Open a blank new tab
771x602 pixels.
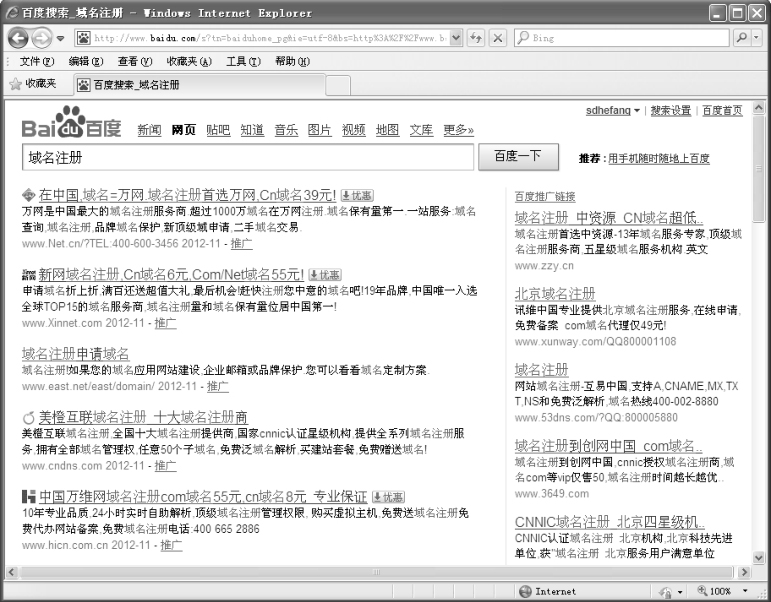(338, 85)
